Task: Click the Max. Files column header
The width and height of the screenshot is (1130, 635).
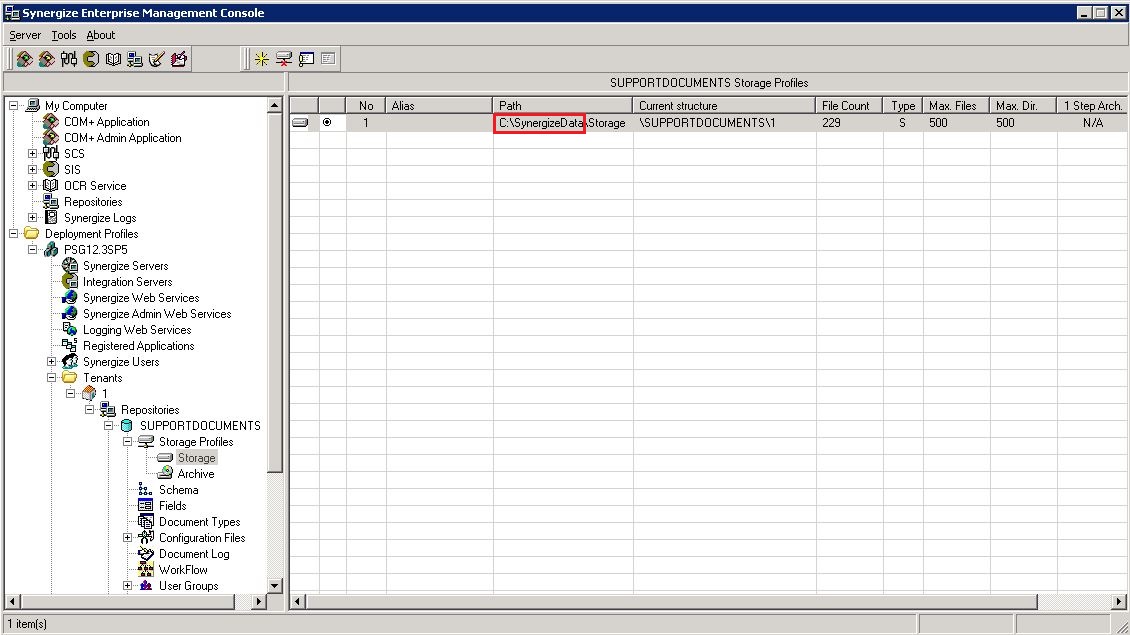Action: pos(956,106)
